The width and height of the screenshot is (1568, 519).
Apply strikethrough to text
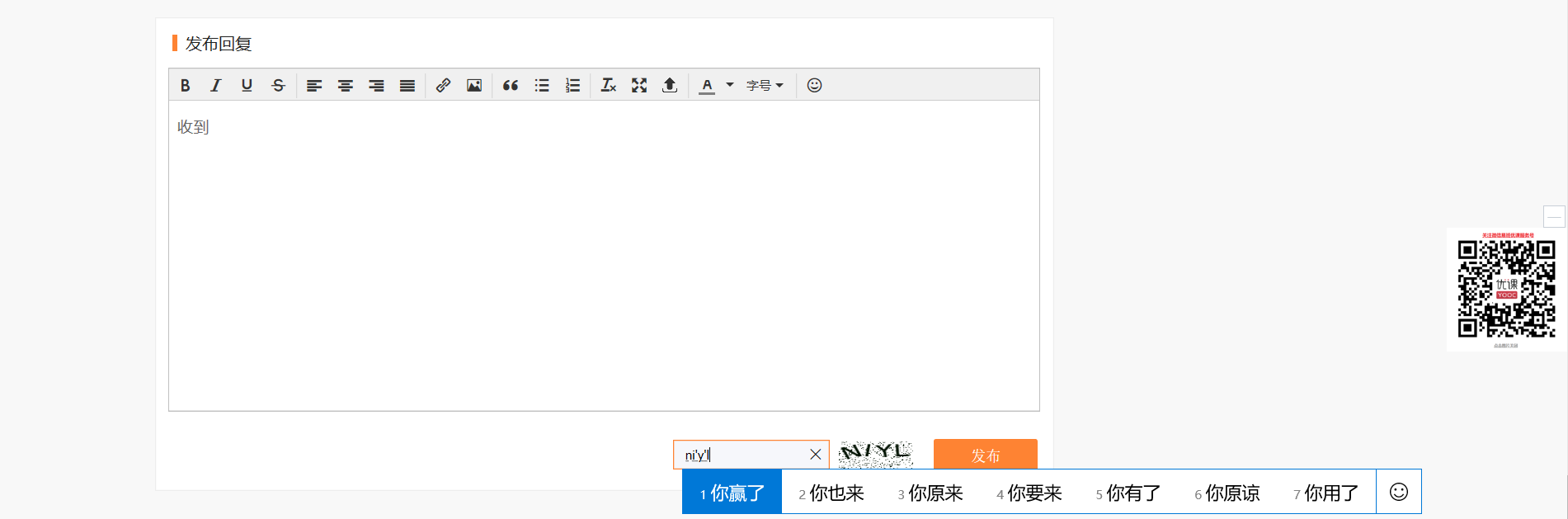(278, 85)
